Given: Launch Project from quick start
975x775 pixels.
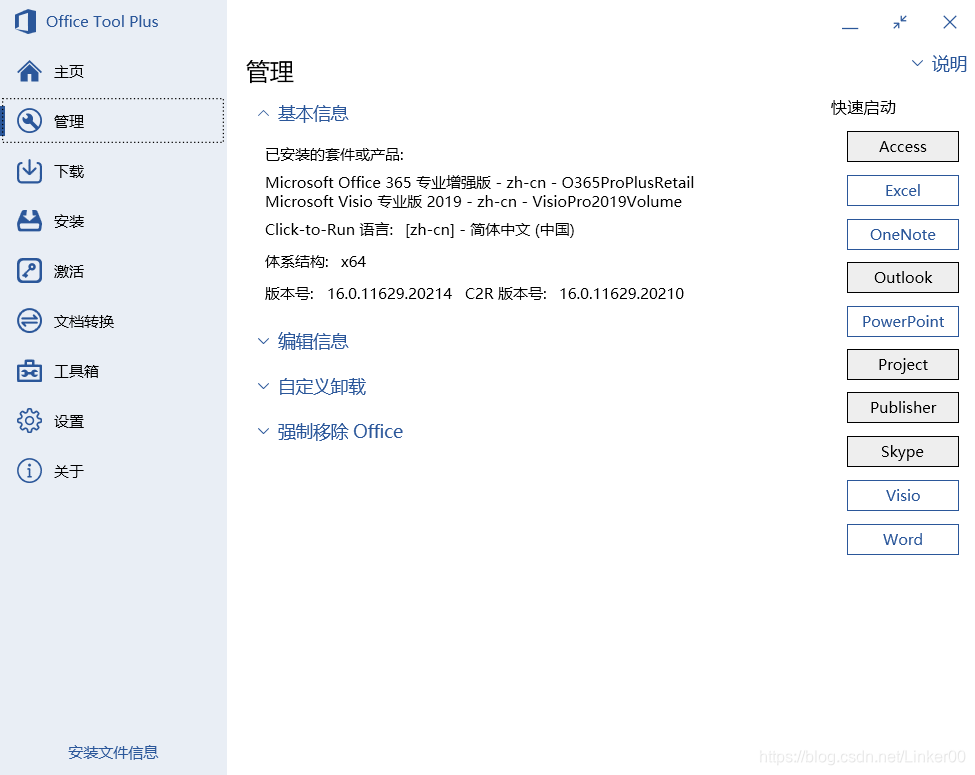Looking at the screenshot, I should (x=903, y=364).
